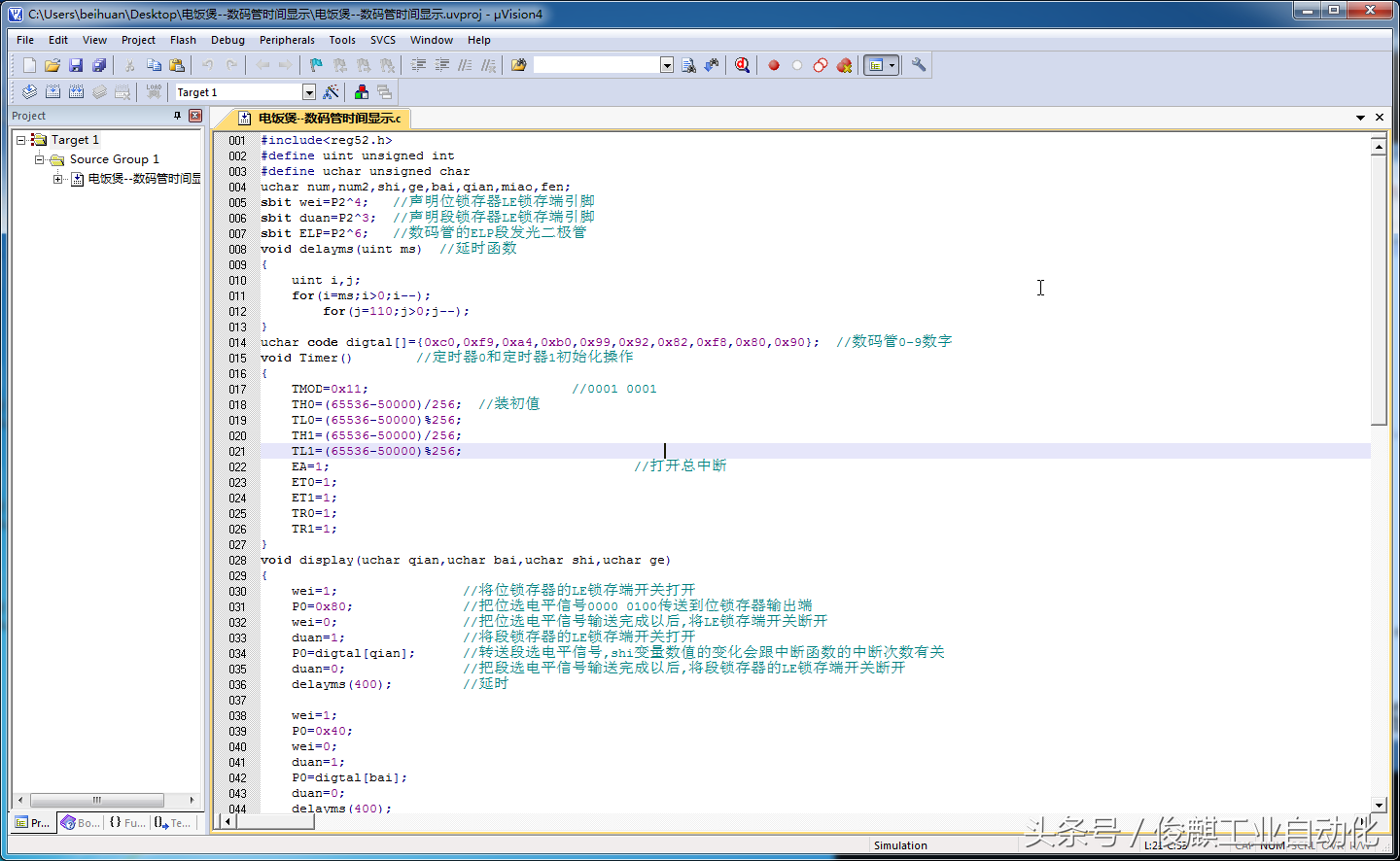
Task: Select the Source Group 1 folder
Action: 114,159
